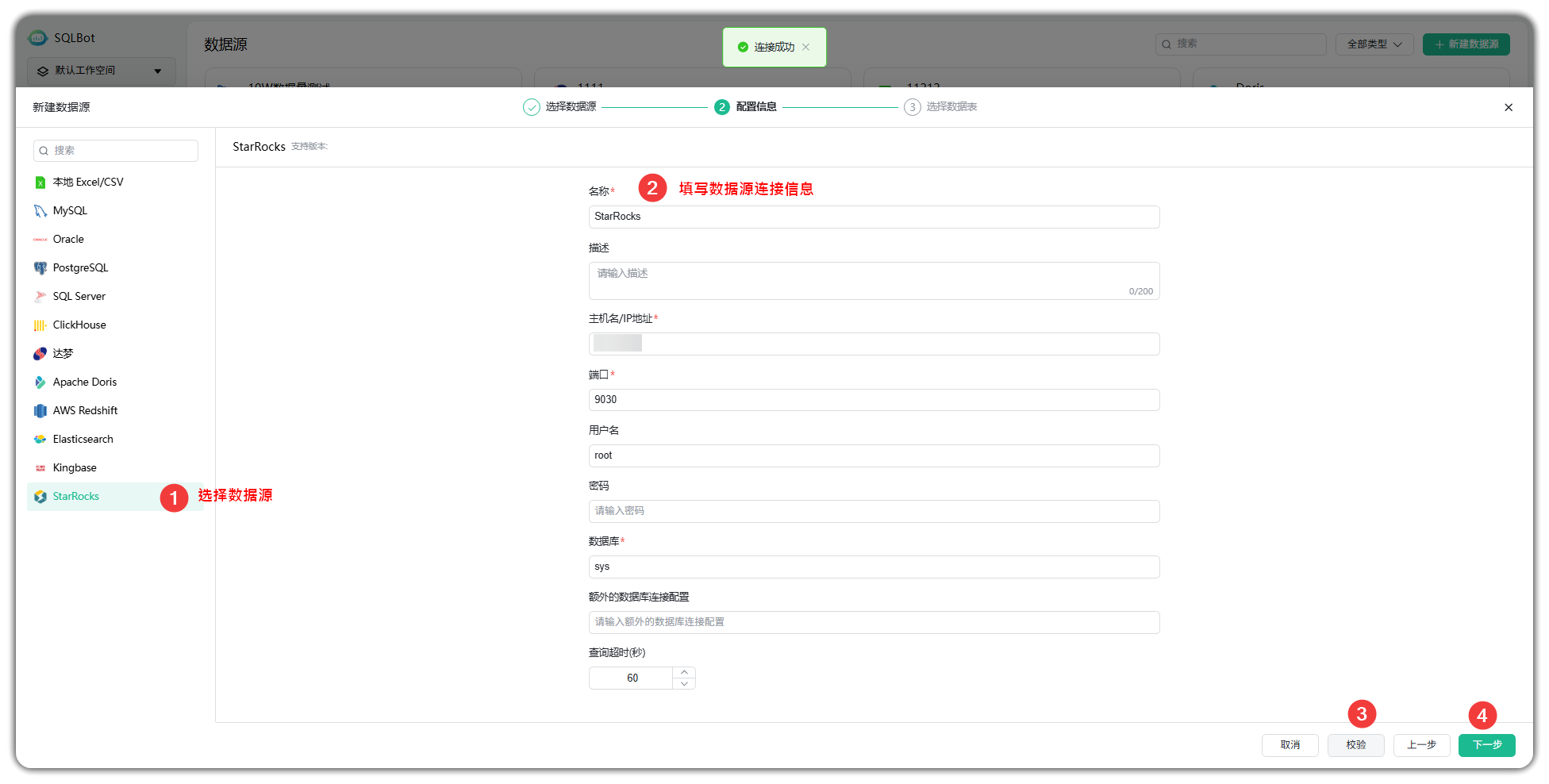Image resolution: width=1549 pixels, height=784 pixels.
Task: Click the Elasticsearch icon
Action: [40, 440]
